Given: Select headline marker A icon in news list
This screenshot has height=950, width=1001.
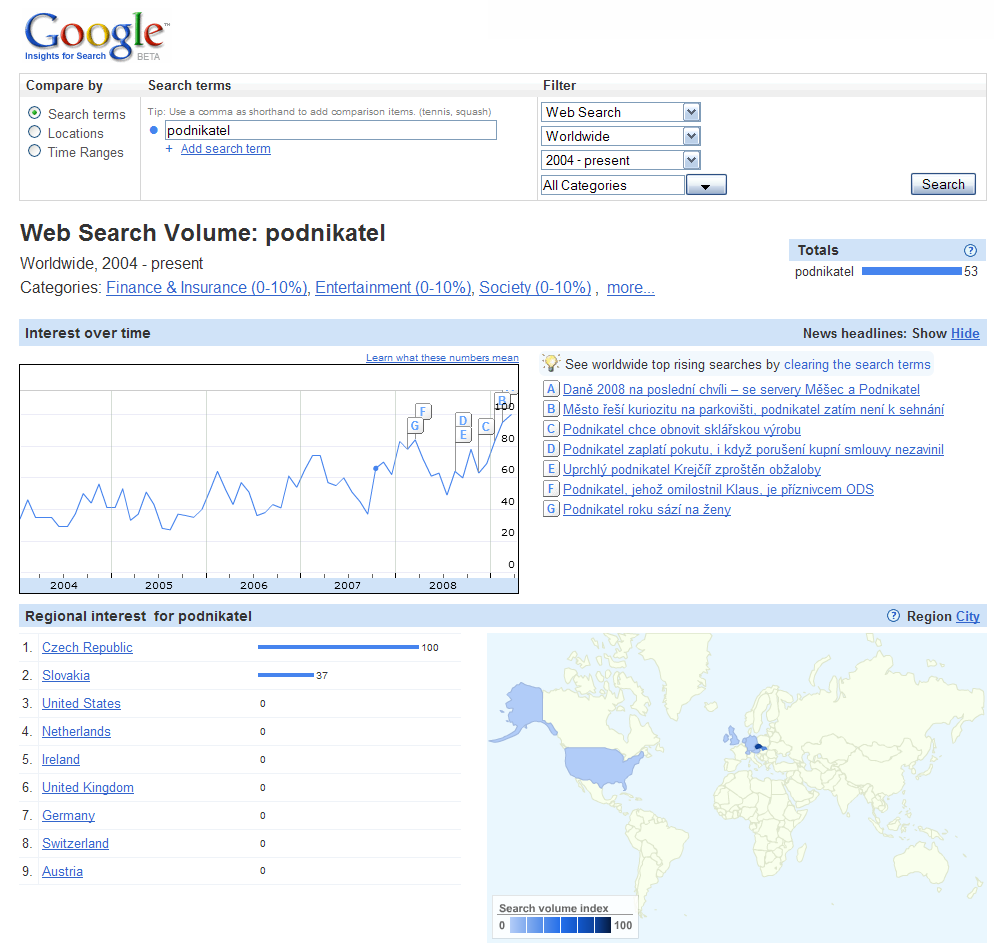Looking at the screenshot, I should [x=551, y=389].
